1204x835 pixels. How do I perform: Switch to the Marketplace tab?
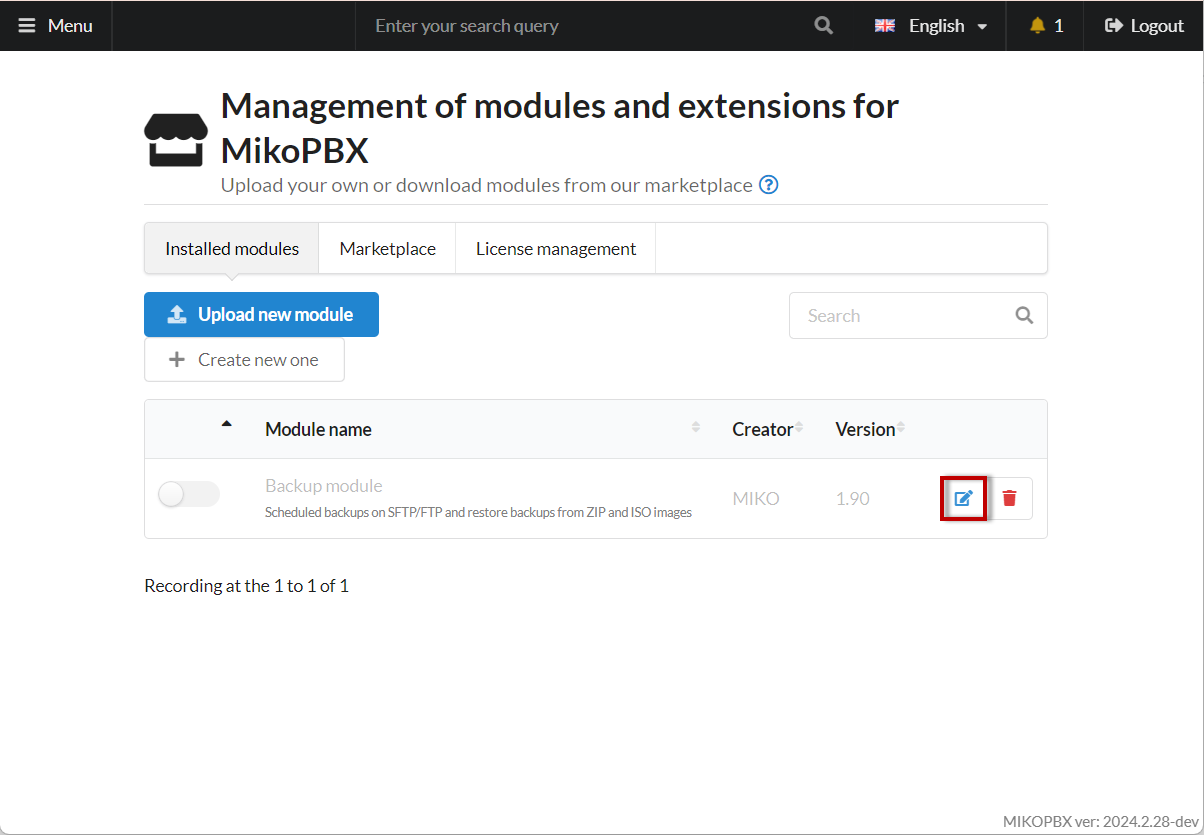click(387, 249)
